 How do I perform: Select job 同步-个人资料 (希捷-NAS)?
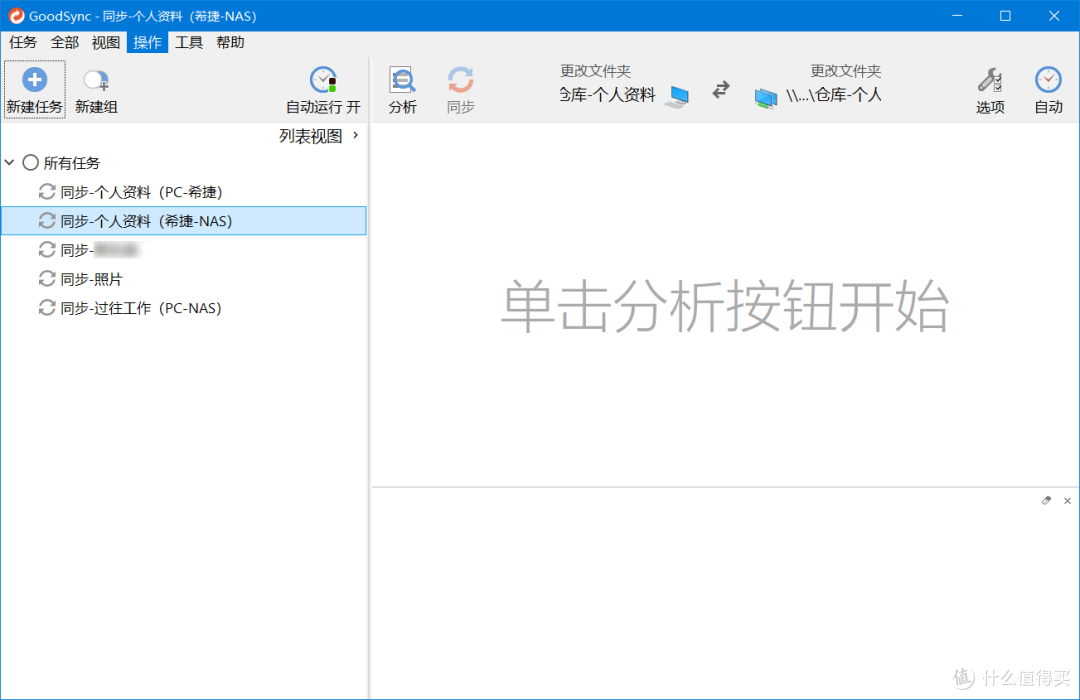(184, 220)
